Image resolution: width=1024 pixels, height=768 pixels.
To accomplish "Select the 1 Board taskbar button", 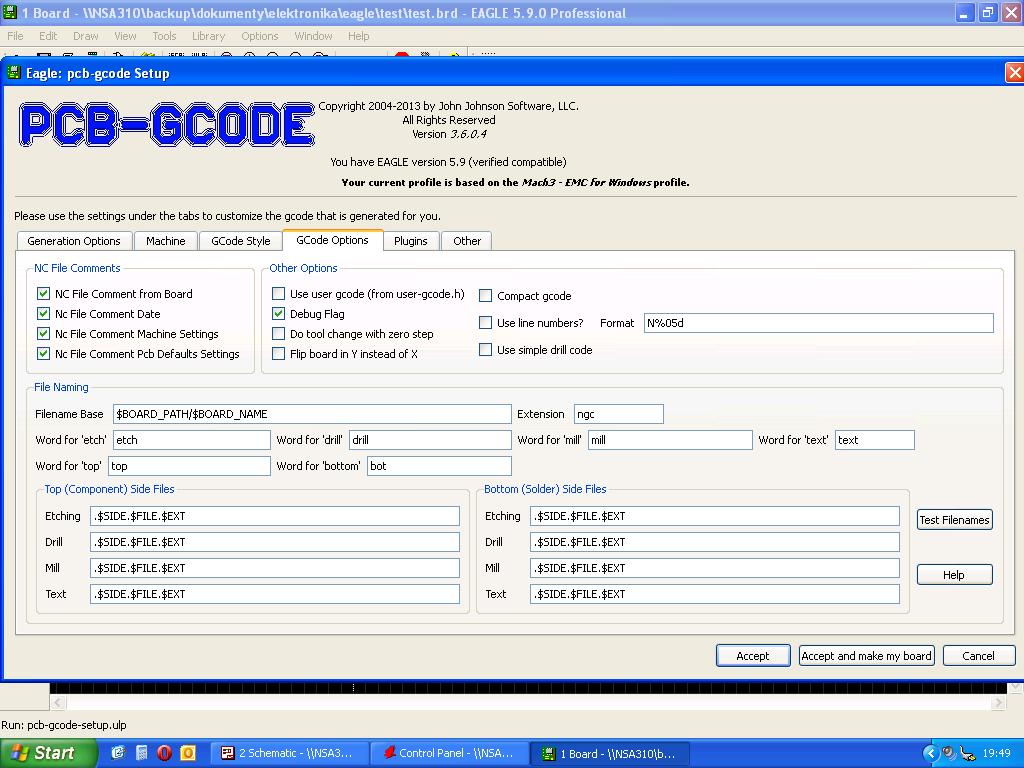I will [609, 753].
